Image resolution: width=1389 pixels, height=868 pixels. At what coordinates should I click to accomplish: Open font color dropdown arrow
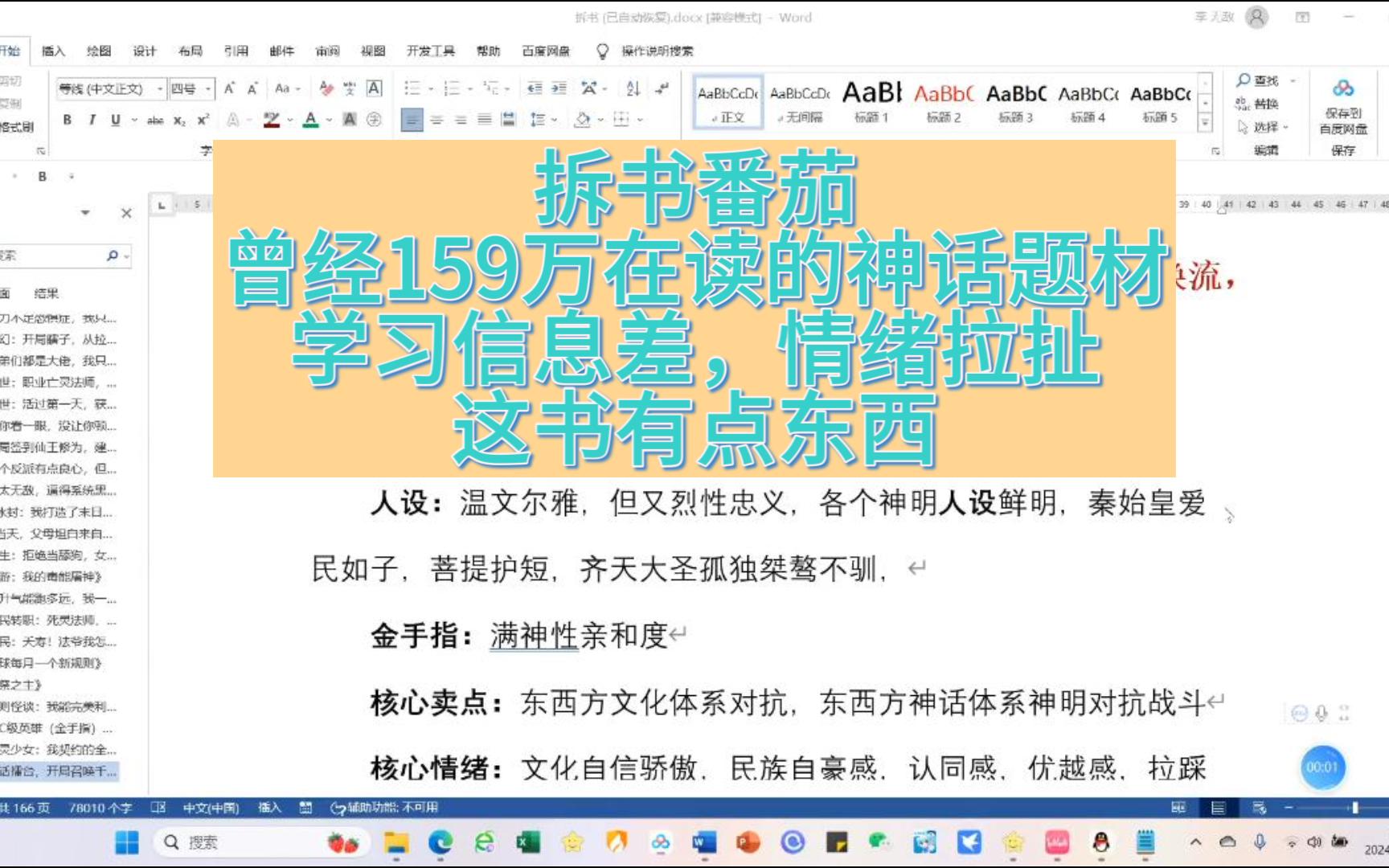click(x=329, y=120)
